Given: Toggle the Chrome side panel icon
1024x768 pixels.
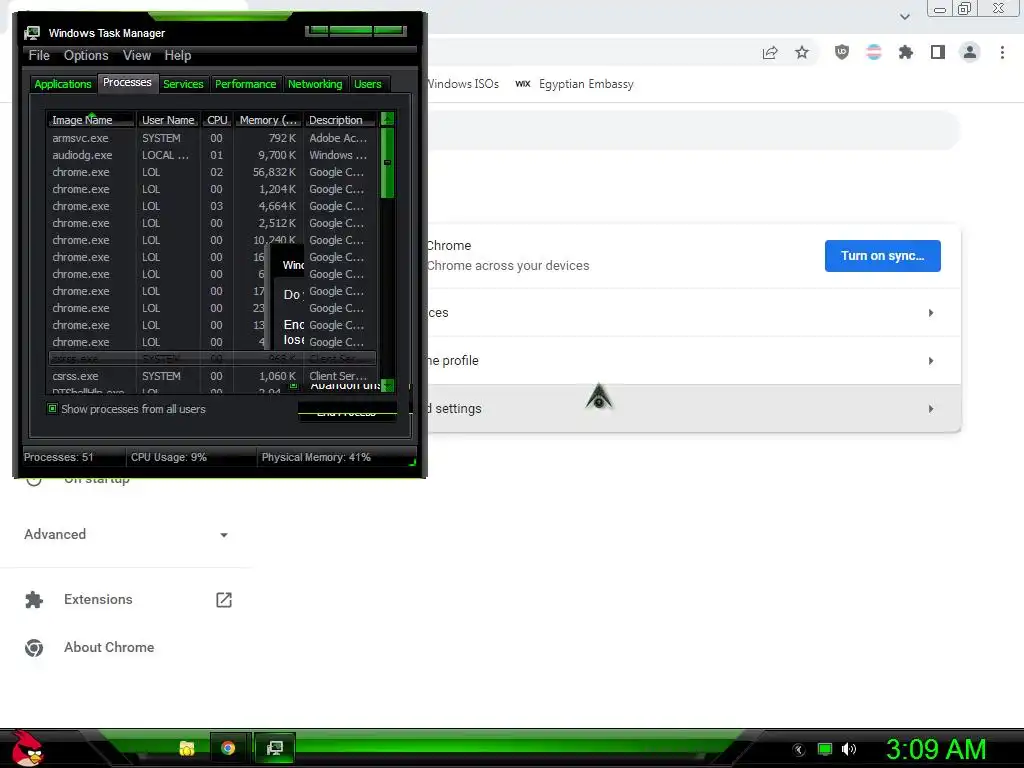Looking at the screenshot, I should (938, 52).
